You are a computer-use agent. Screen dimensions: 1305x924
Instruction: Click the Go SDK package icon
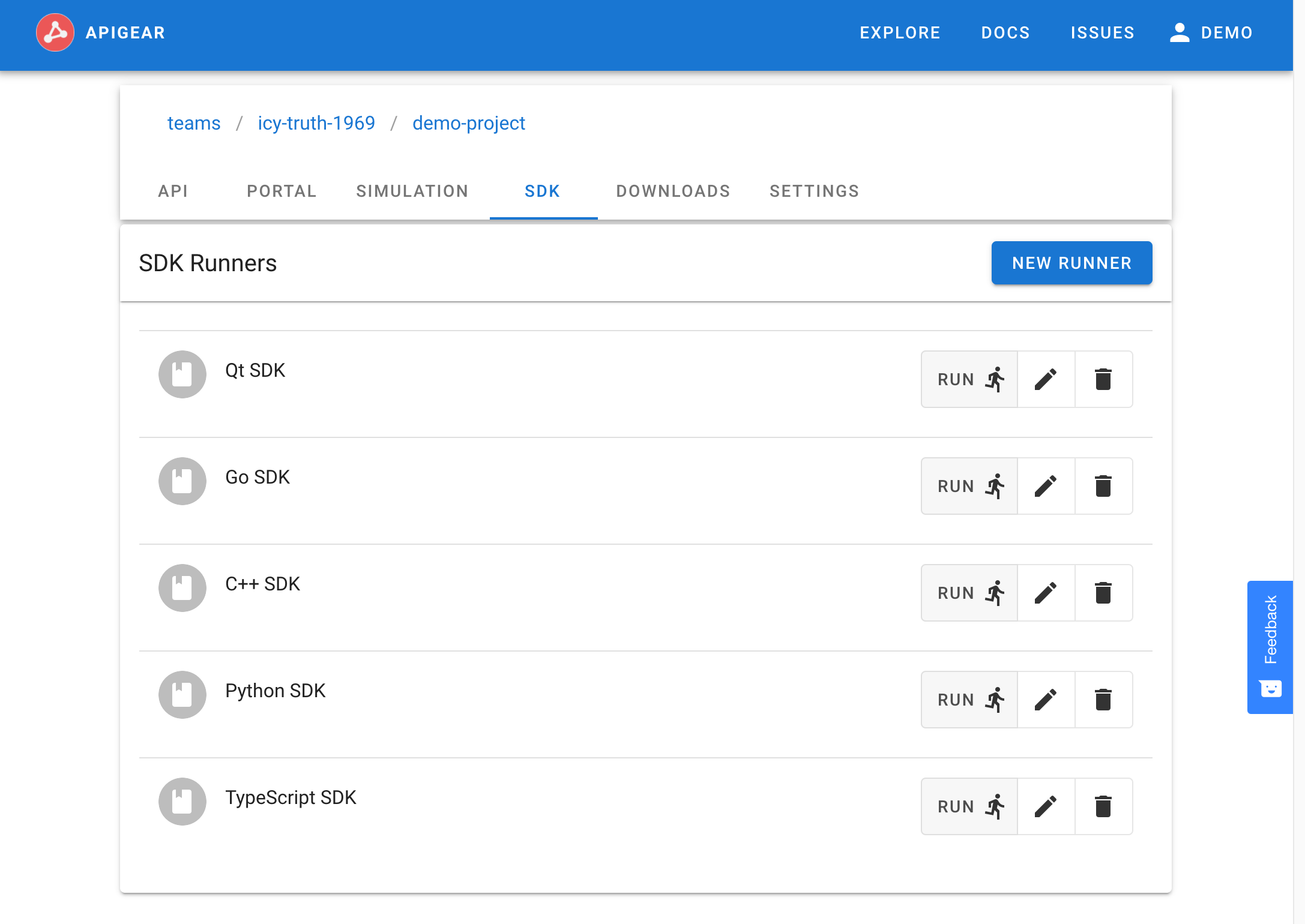click(x=182, y=481)
